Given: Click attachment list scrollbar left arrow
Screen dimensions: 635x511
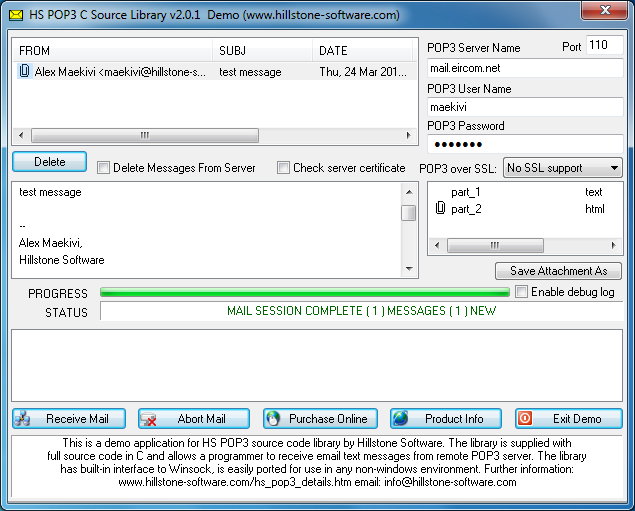Looking at the screenshot, I should (437, 245).
